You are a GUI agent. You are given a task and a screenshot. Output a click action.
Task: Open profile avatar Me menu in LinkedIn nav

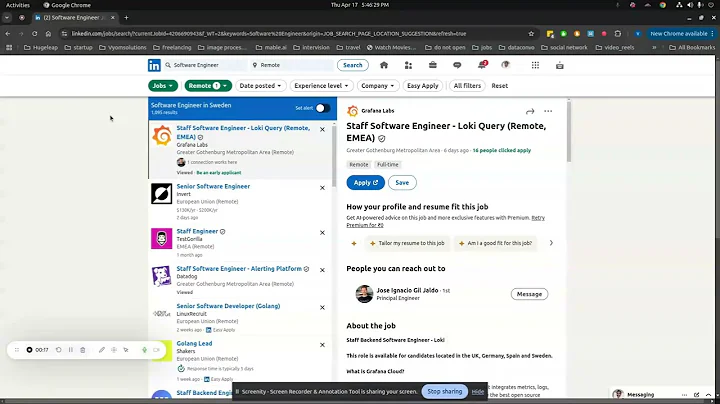pos(506,65)
